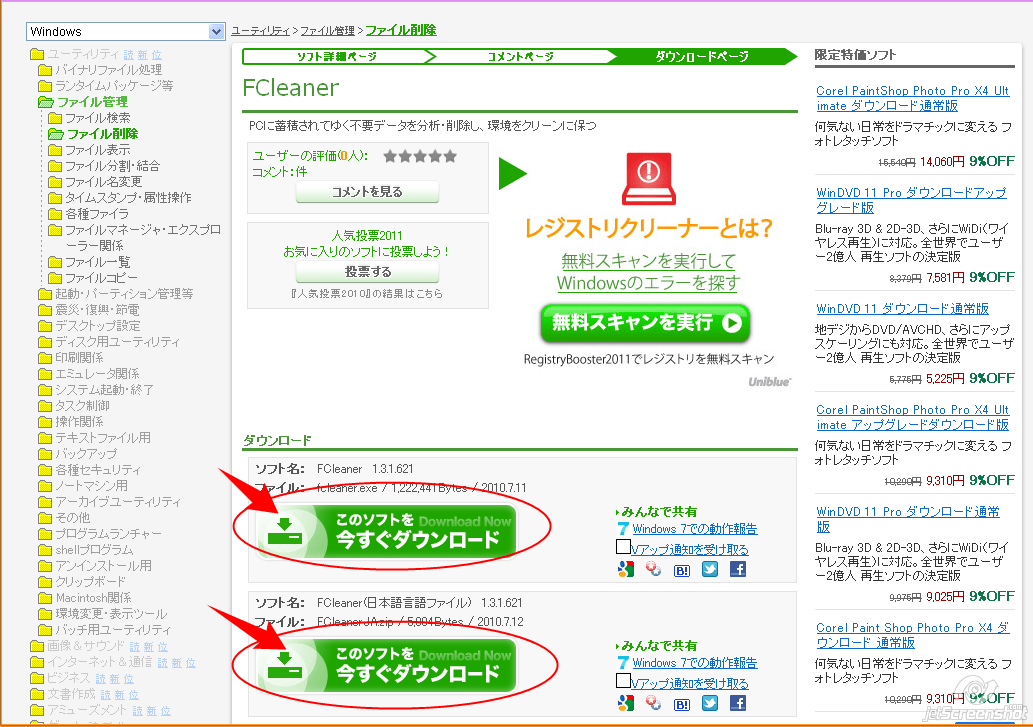Screen dimensions: 1033x727
Task: Open Windows 7での動作報告 link for FCleaner 1.3.1.621
Action: 694,529
